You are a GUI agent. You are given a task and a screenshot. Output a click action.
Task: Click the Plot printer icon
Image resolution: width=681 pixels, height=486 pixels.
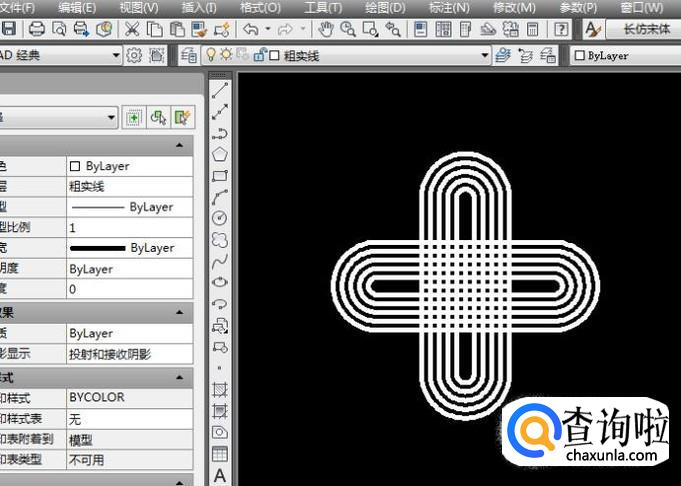[x=37, y=30]
